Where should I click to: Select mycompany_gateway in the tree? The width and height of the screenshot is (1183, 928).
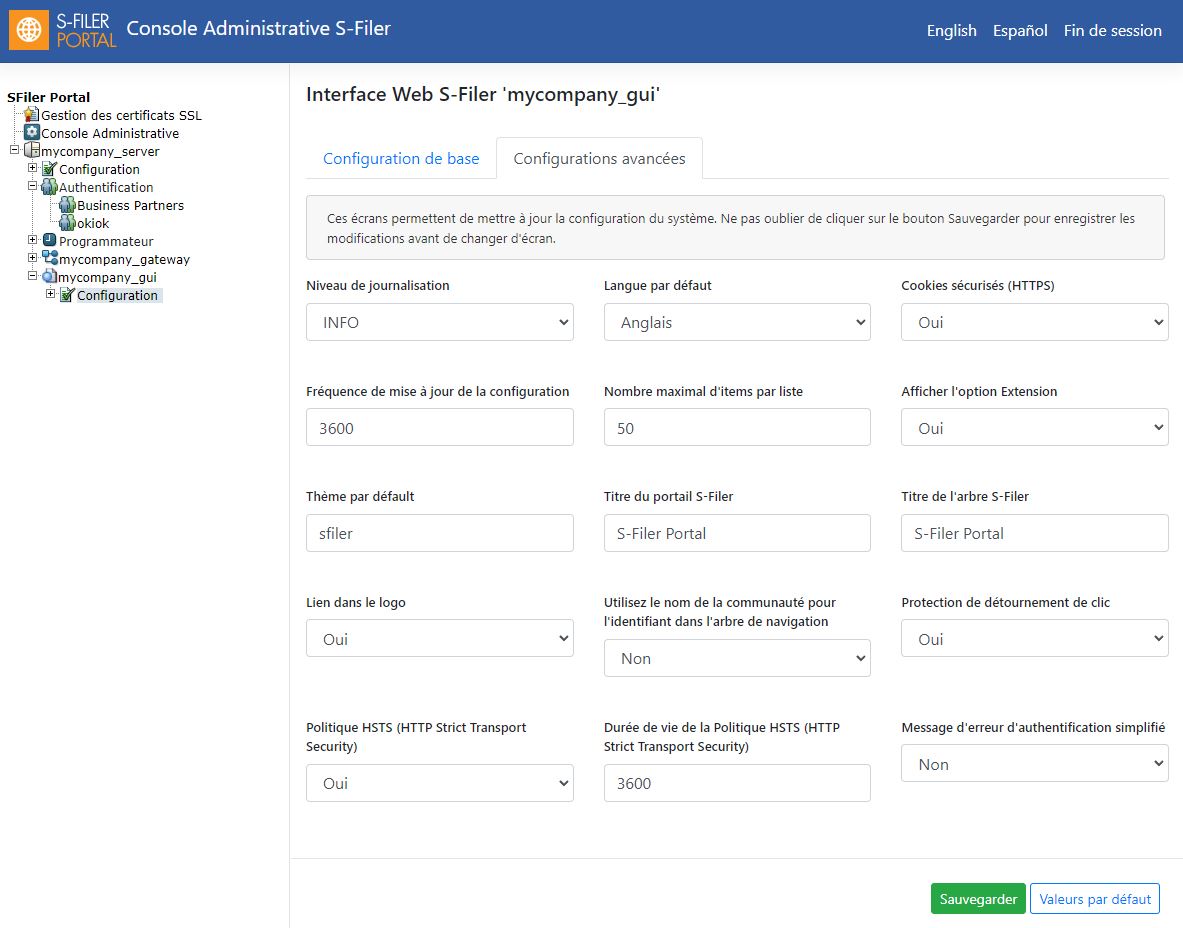pyautogui.click(x=124, y=260)
